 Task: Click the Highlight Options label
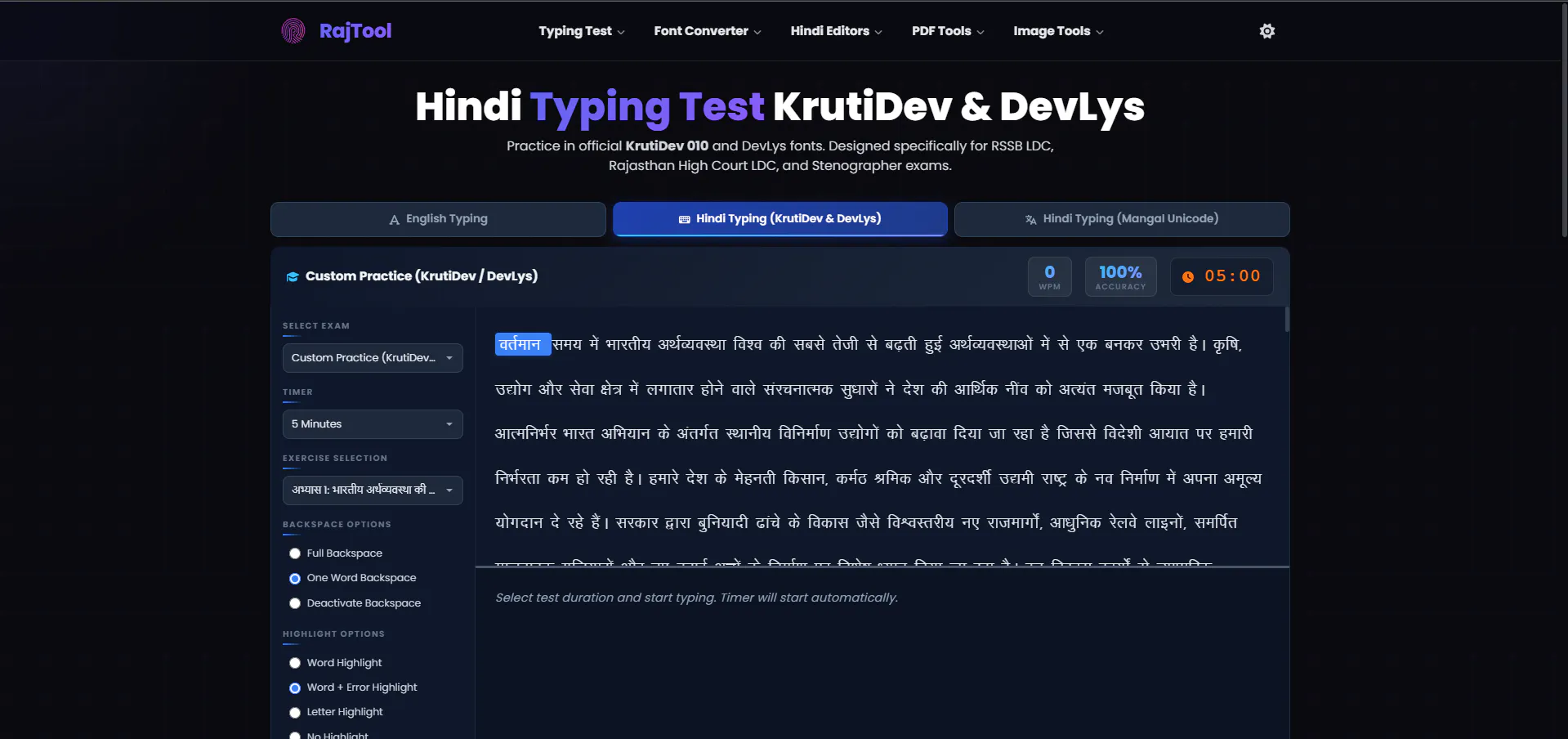pos(333,634)
